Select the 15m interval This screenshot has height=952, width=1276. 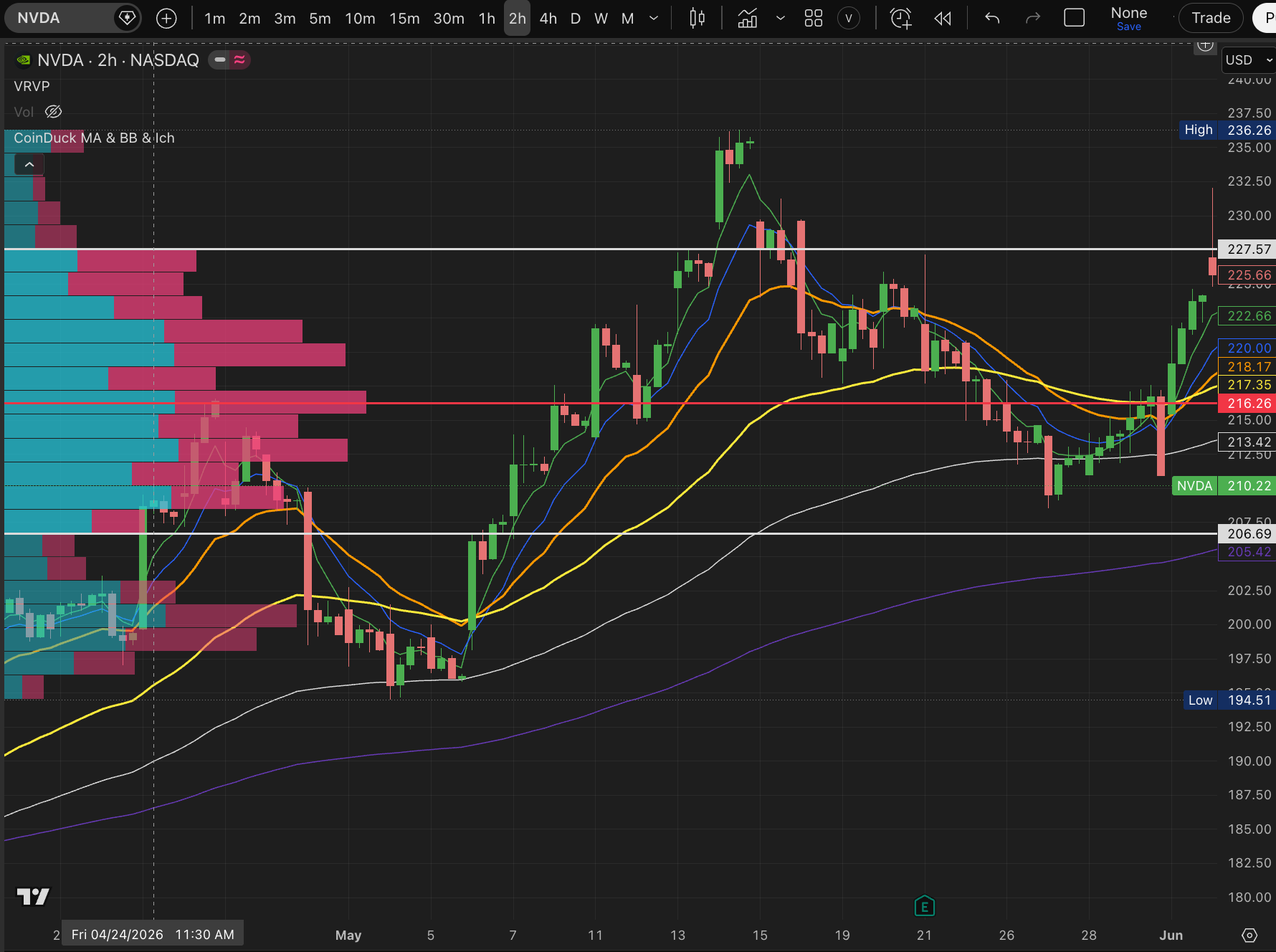click(404, 19)
